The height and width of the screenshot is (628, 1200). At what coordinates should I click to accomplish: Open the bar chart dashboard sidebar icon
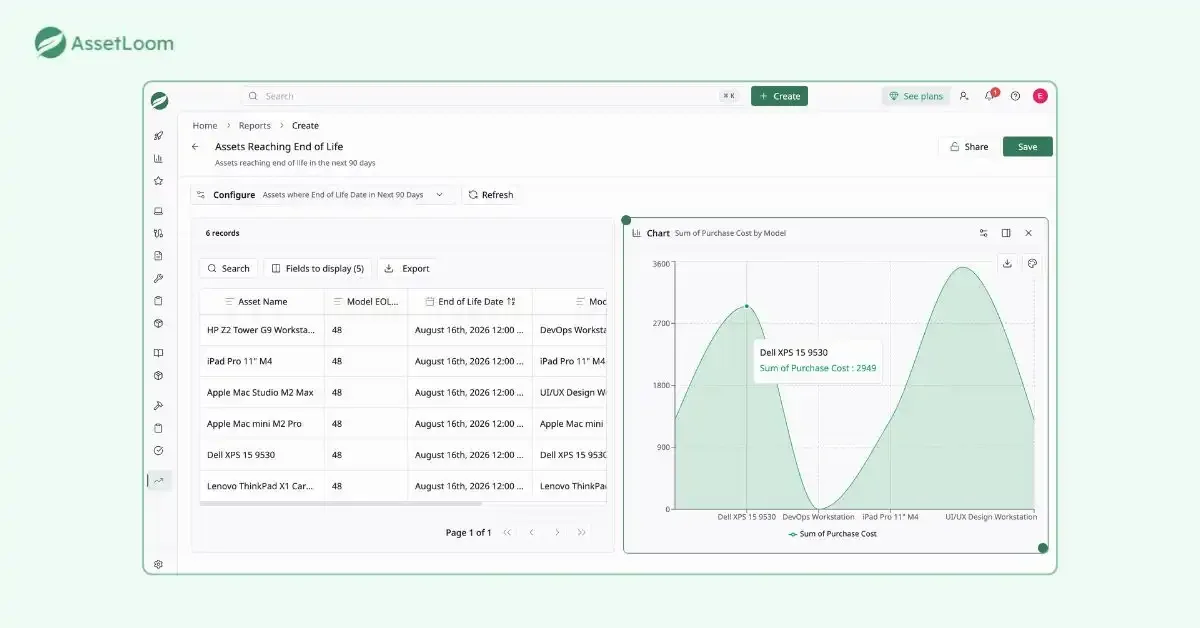[x=158, y=158]
